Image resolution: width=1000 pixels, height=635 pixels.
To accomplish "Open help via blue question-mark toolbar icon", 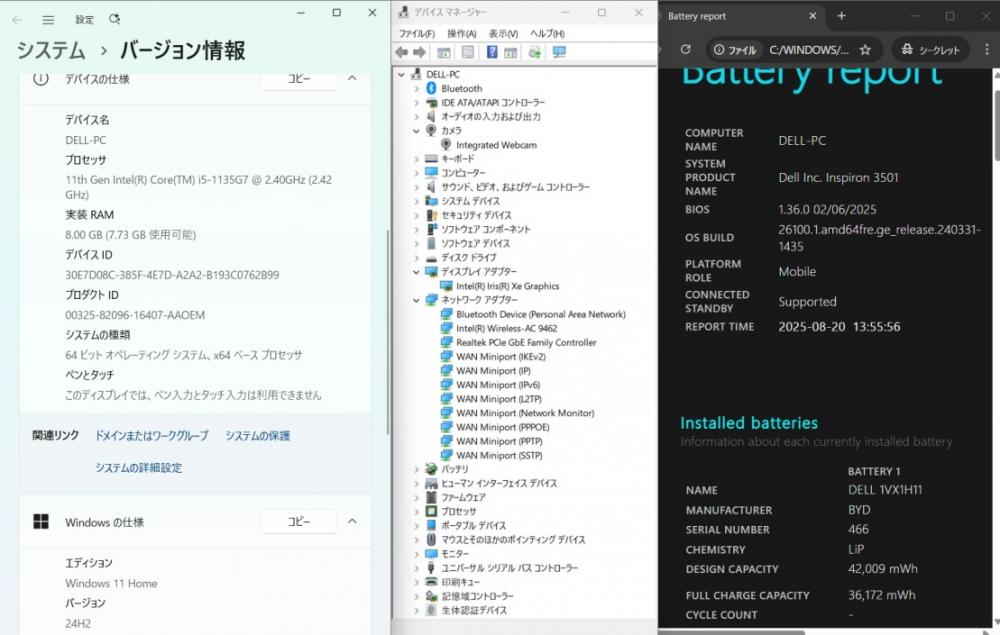I will (x=492, y=52).
